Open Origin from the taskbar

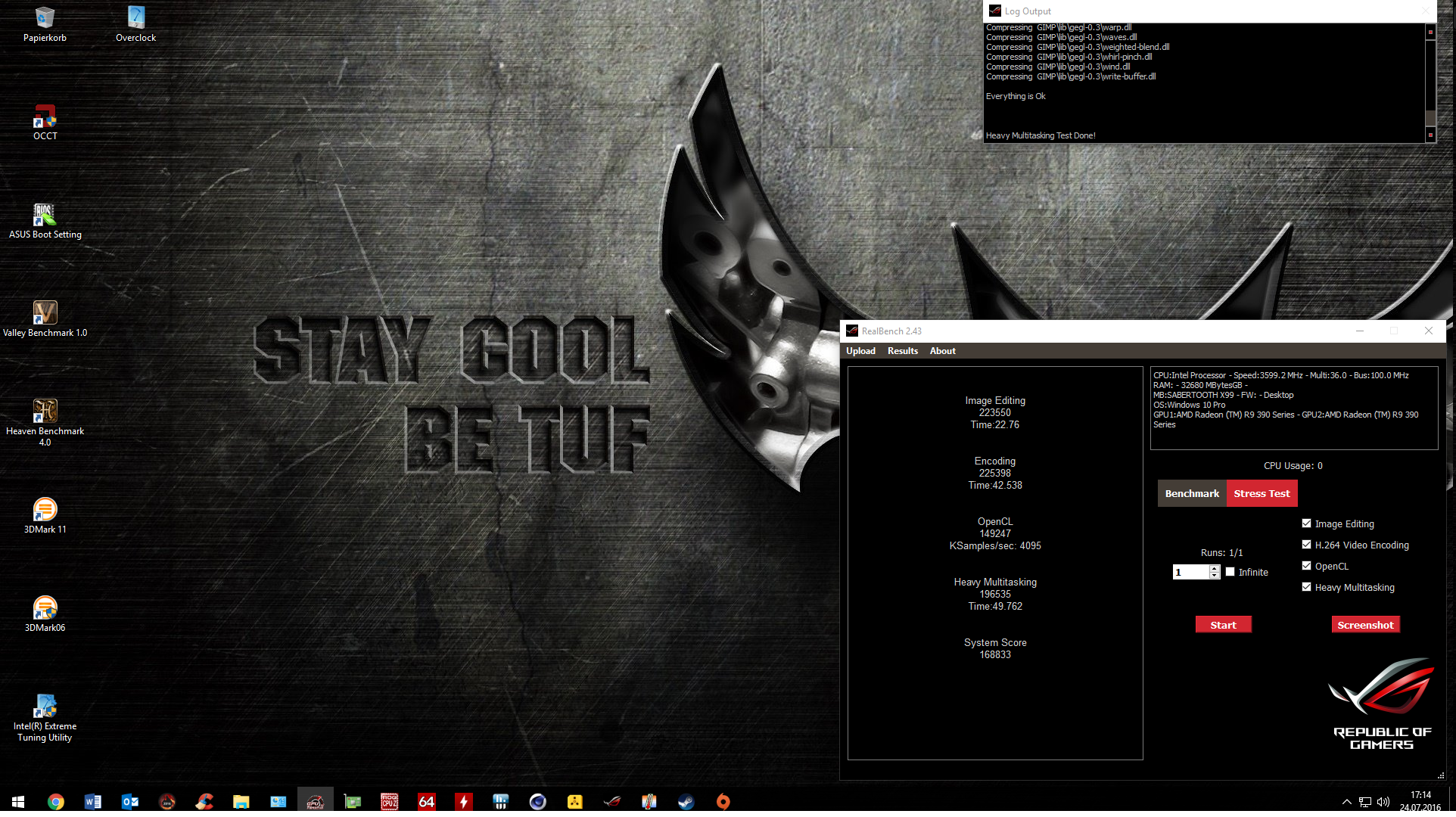(x=723, y=801)
